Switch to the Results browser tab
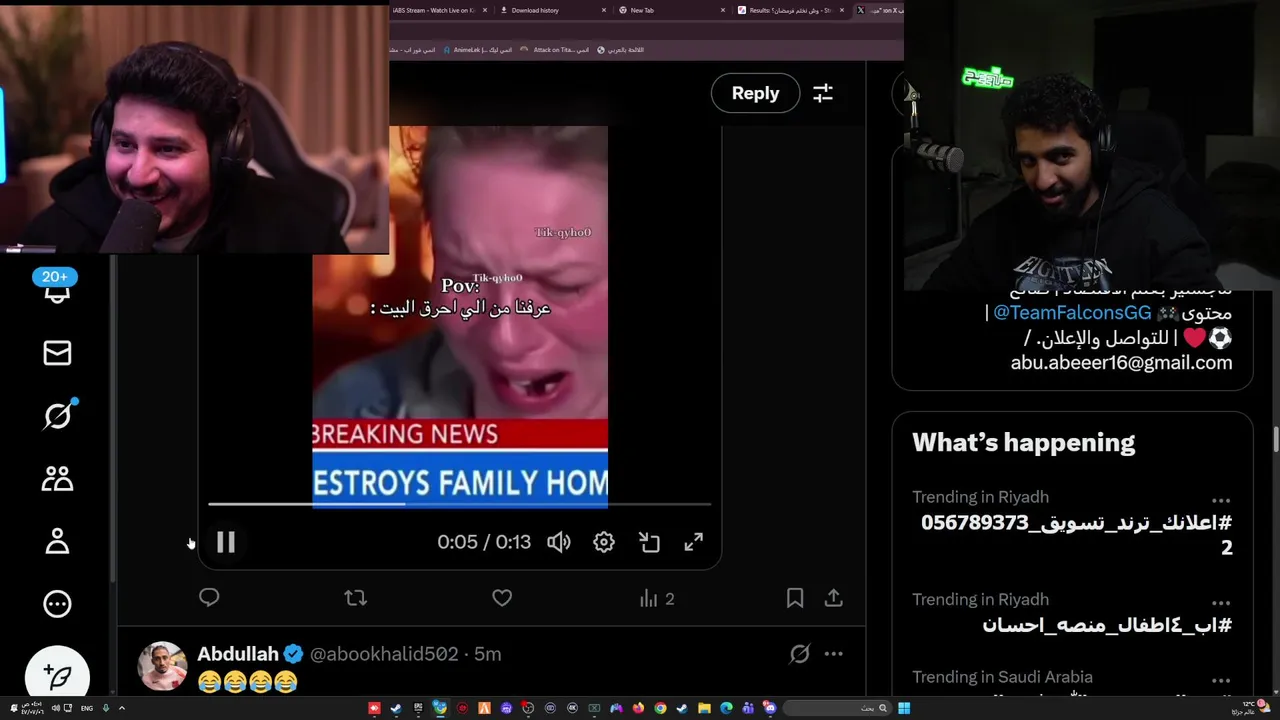 tap(788, 10)
